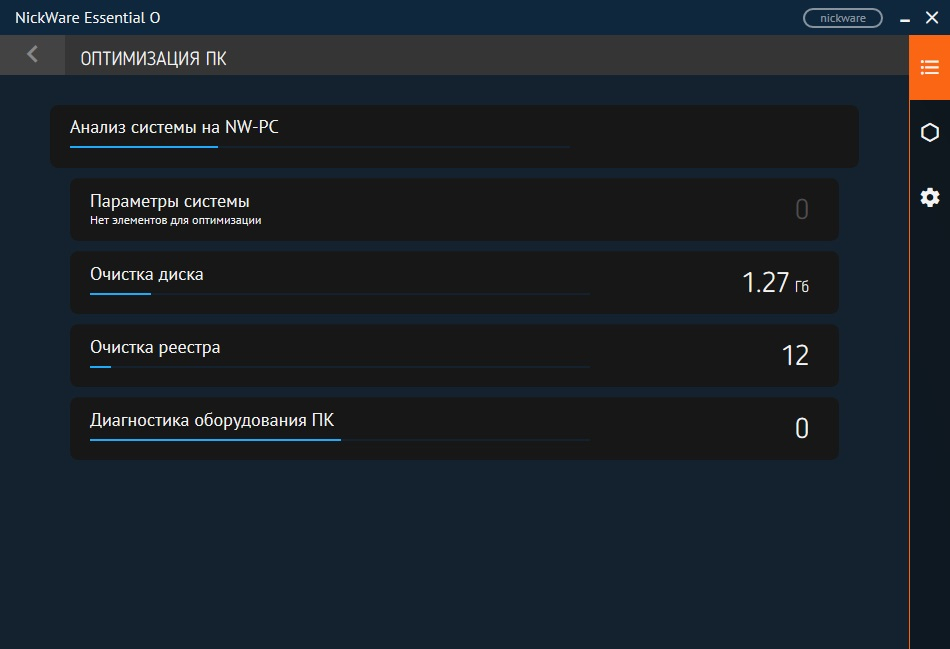Viewport: 950px width, 649px height.
Task: Click the nickware account badge
Action: pos(842,18)
